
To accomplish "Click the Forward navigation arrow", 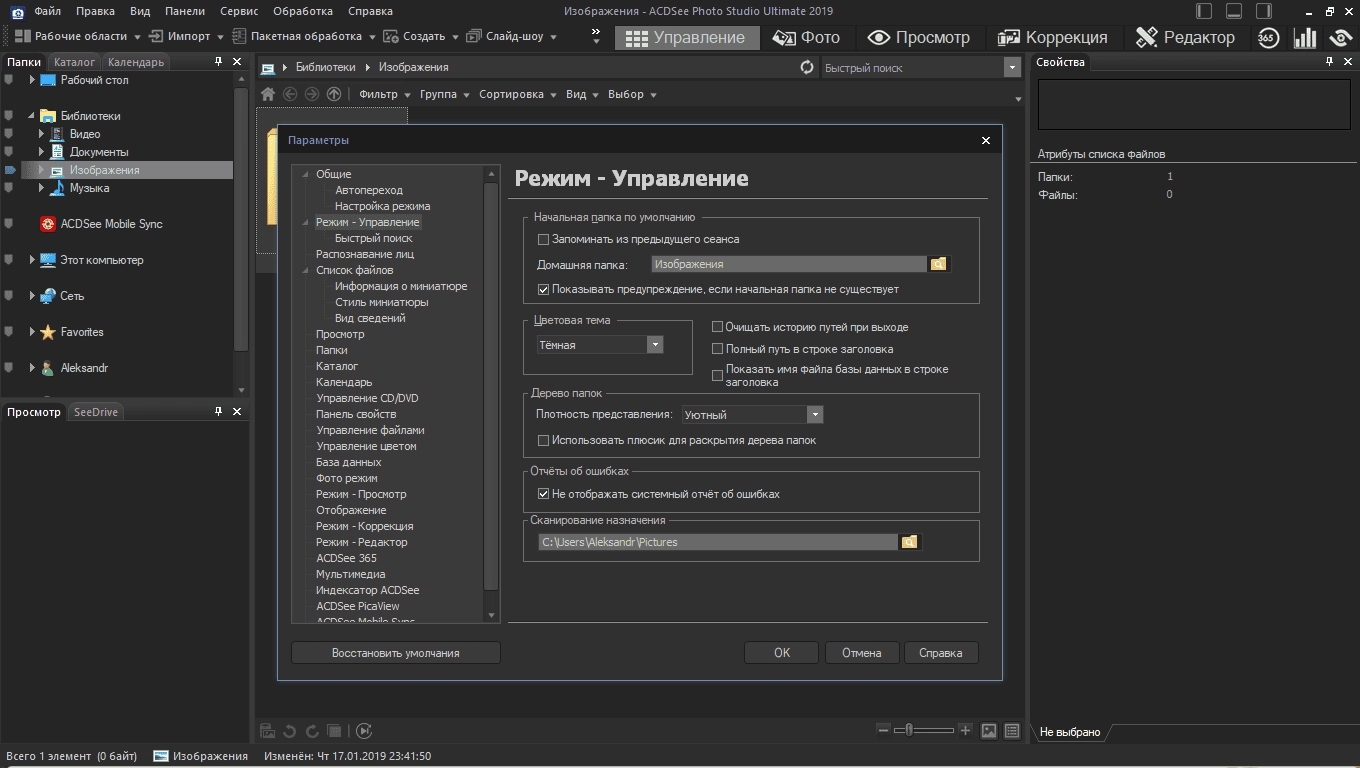I will tap(312, 94).
